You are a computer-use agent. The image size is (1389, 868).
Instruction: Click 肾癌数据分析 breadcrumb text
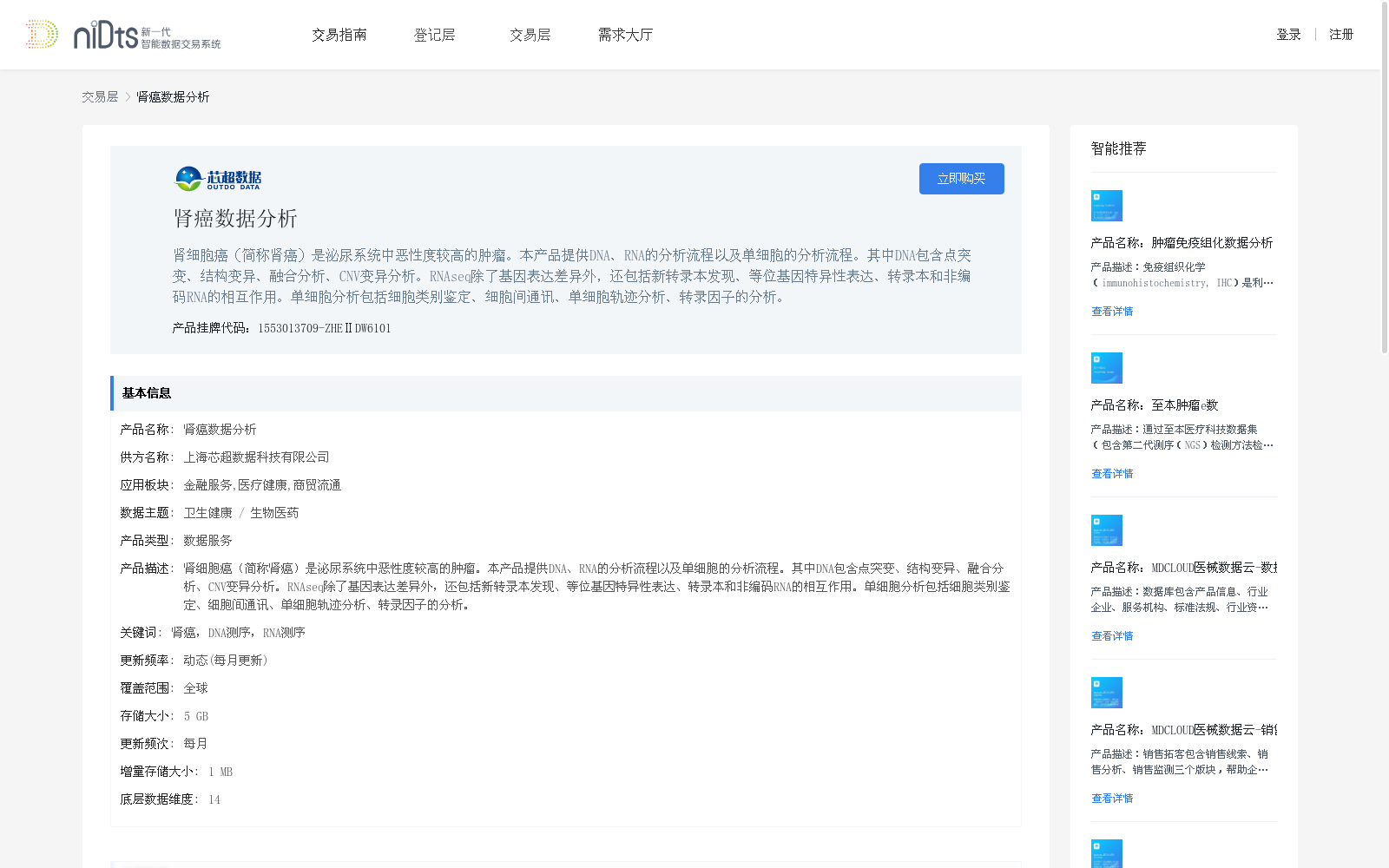(173, 97)
